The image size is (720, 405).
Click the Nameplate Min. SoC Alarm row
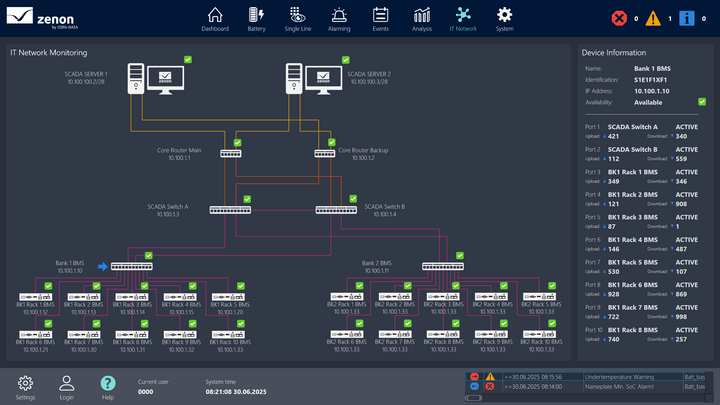click(x=585, y=386)
